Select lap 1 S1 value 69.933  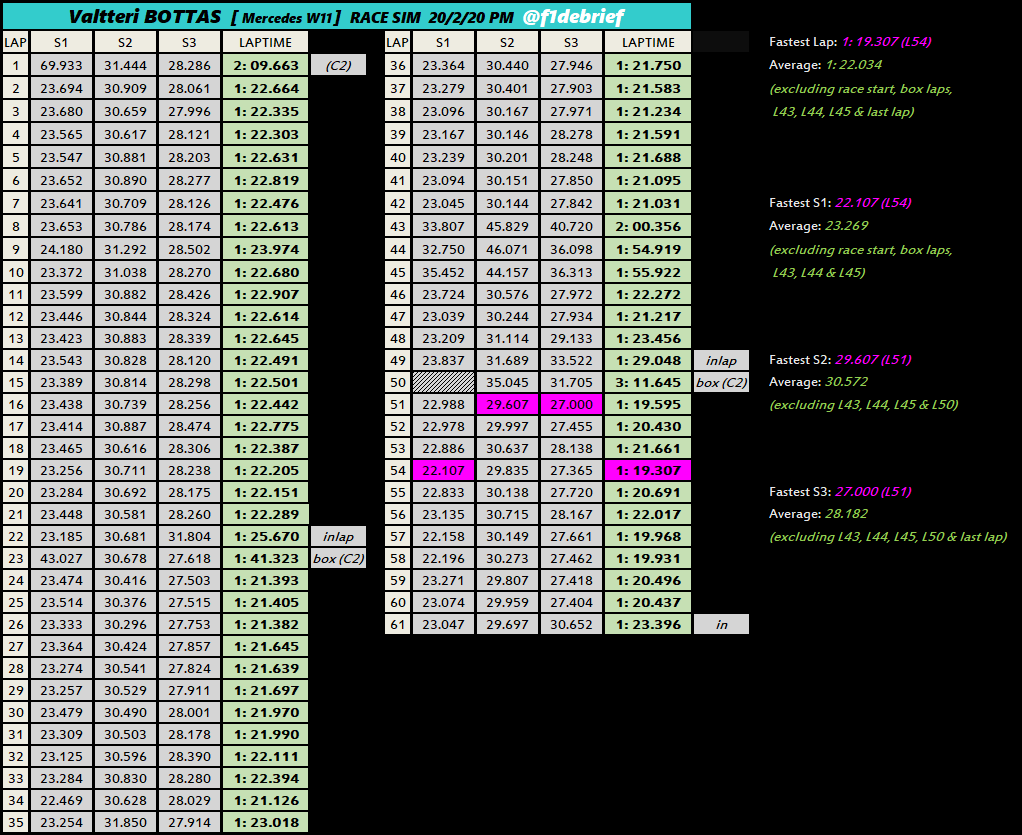(61, 65)
